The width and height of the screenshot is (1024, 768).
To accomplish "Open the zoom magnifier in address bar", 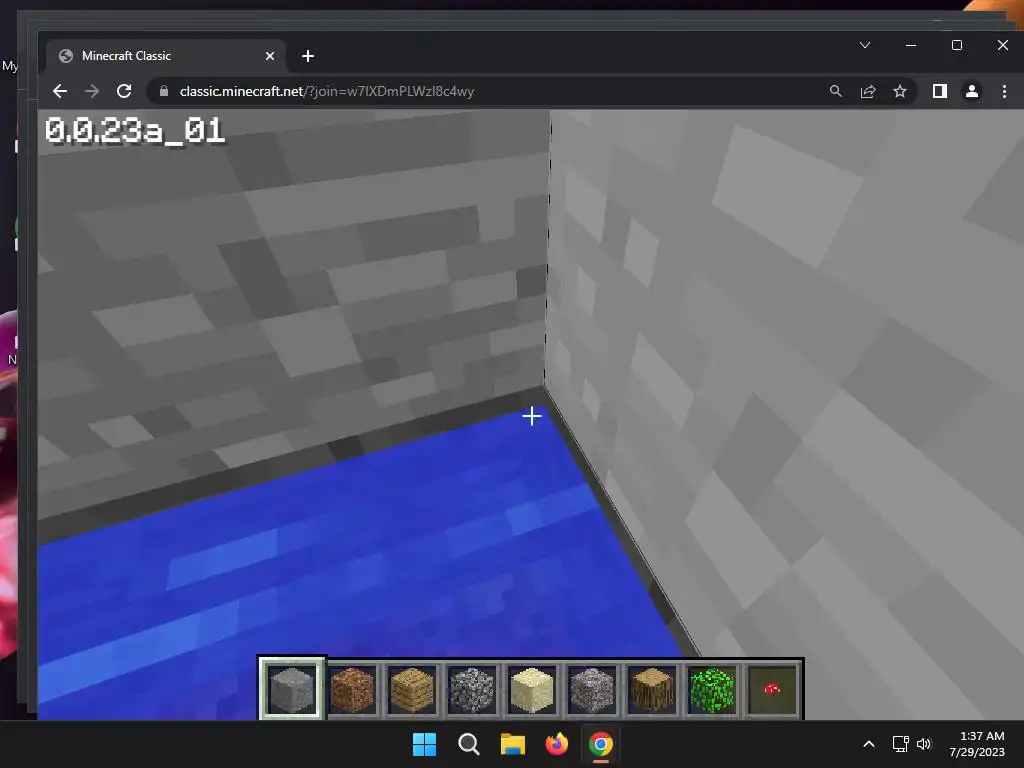I will (x=835, y=91).
